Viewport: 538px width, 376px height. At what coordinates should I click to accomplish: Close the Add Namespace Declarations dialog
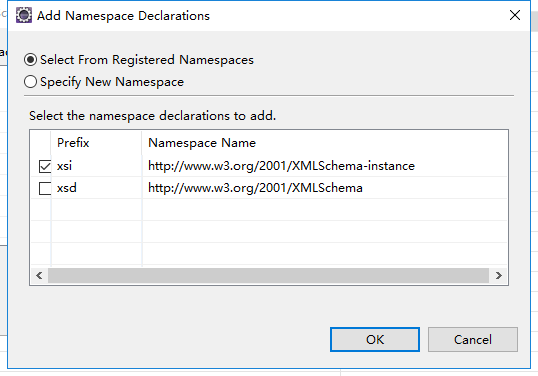[515, 15]
